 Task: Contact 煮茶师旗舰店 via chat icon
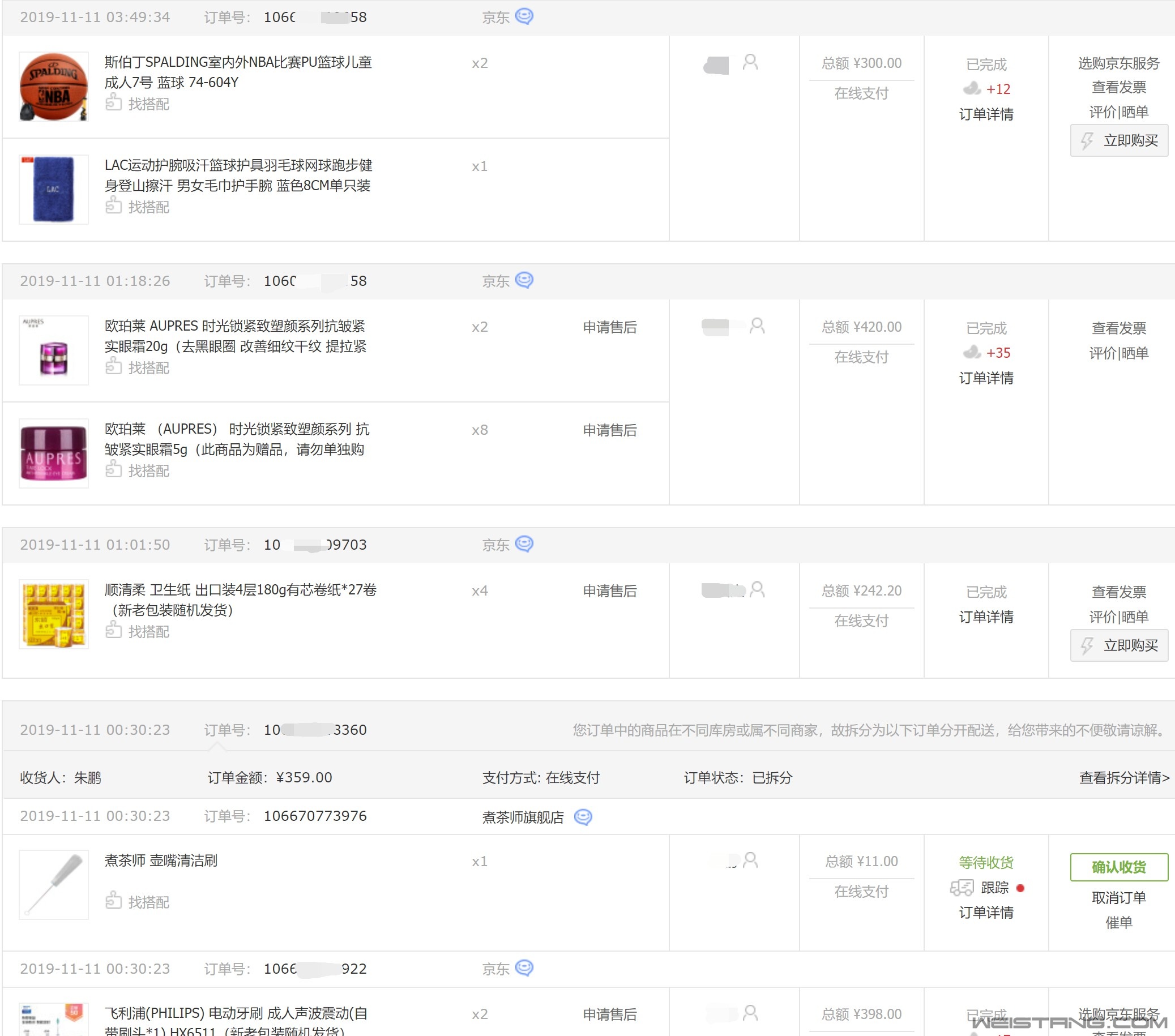pos(583,816)
